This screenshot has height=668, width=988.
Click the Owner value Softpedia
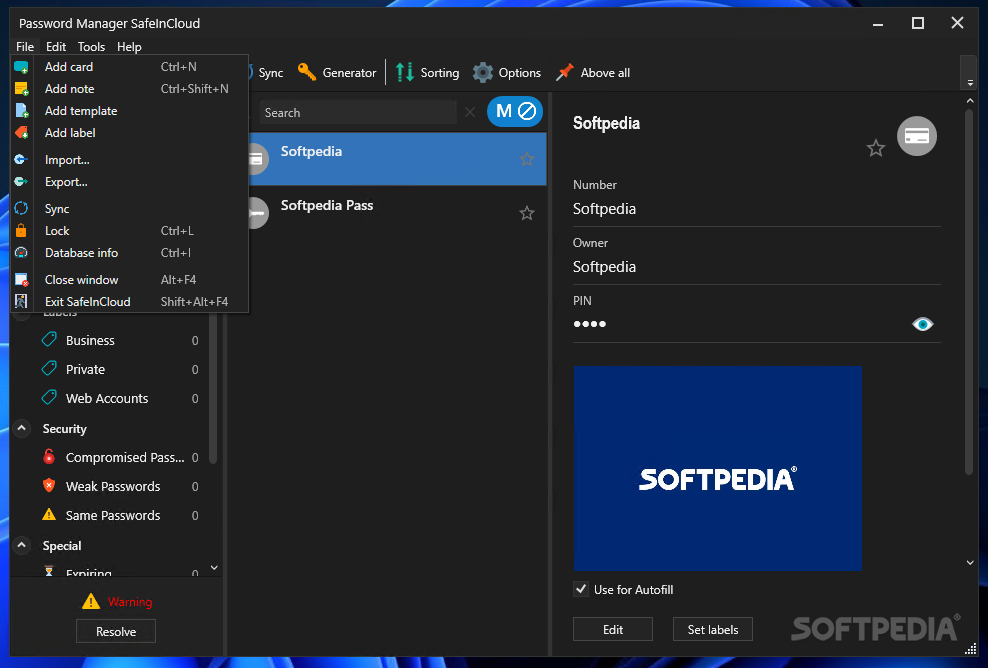click(x=604, y=267)
